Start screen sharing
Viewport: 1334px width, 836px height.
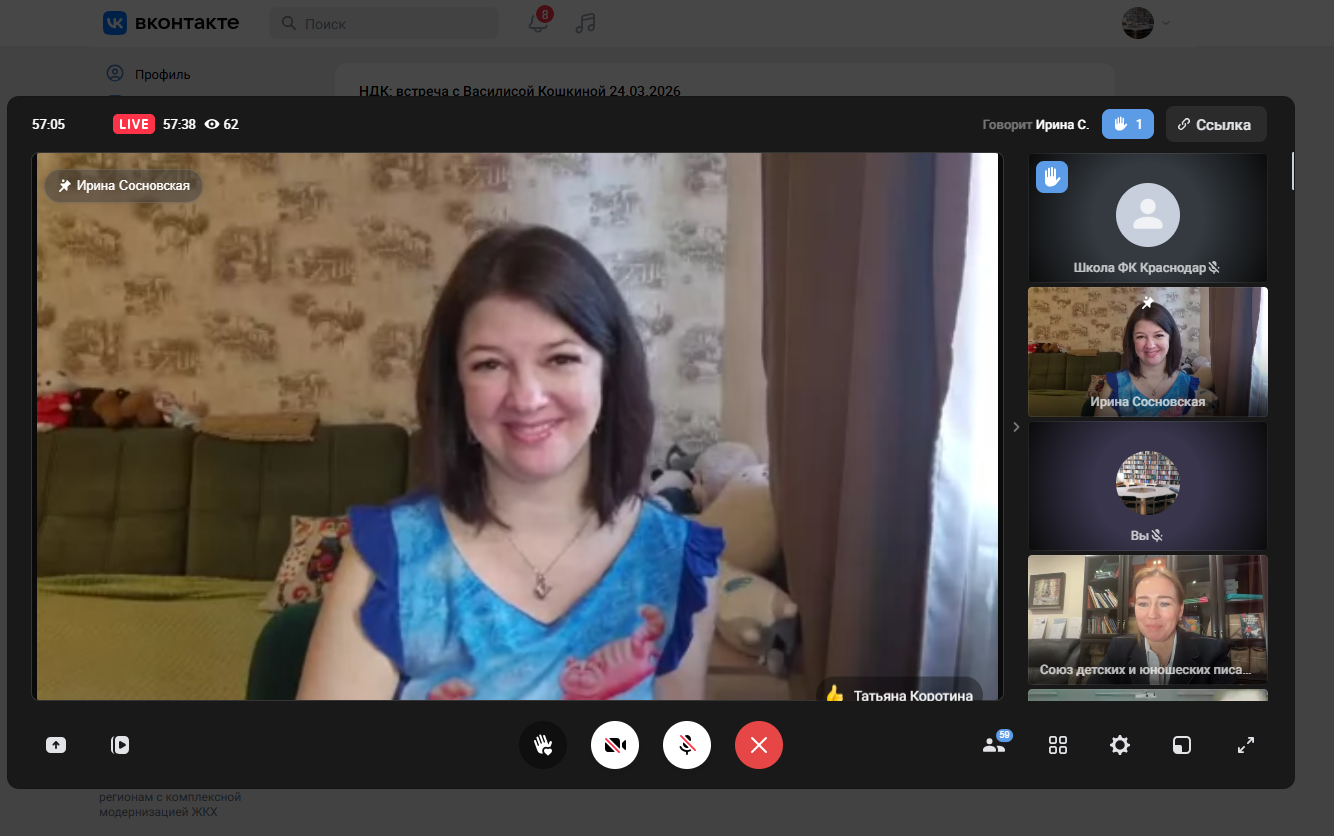[56, 745]
